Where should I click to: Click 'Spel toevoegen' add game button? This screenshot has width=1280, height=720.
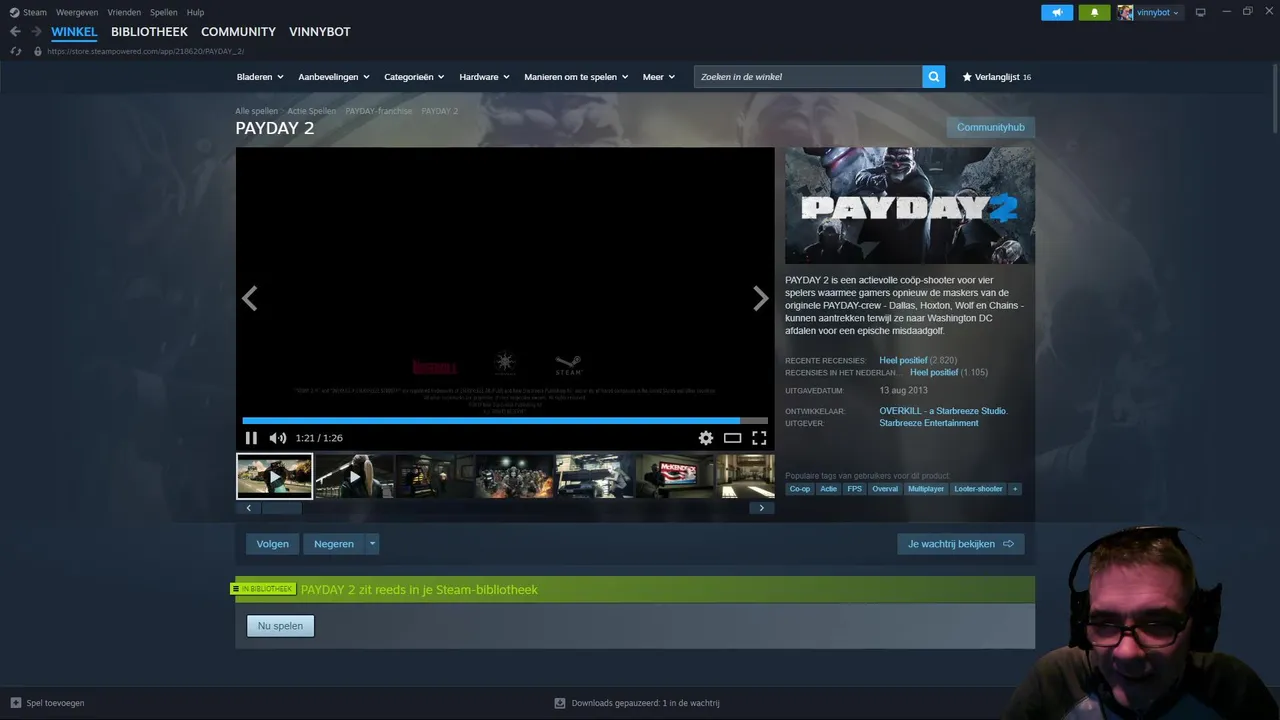pos(48,703)
